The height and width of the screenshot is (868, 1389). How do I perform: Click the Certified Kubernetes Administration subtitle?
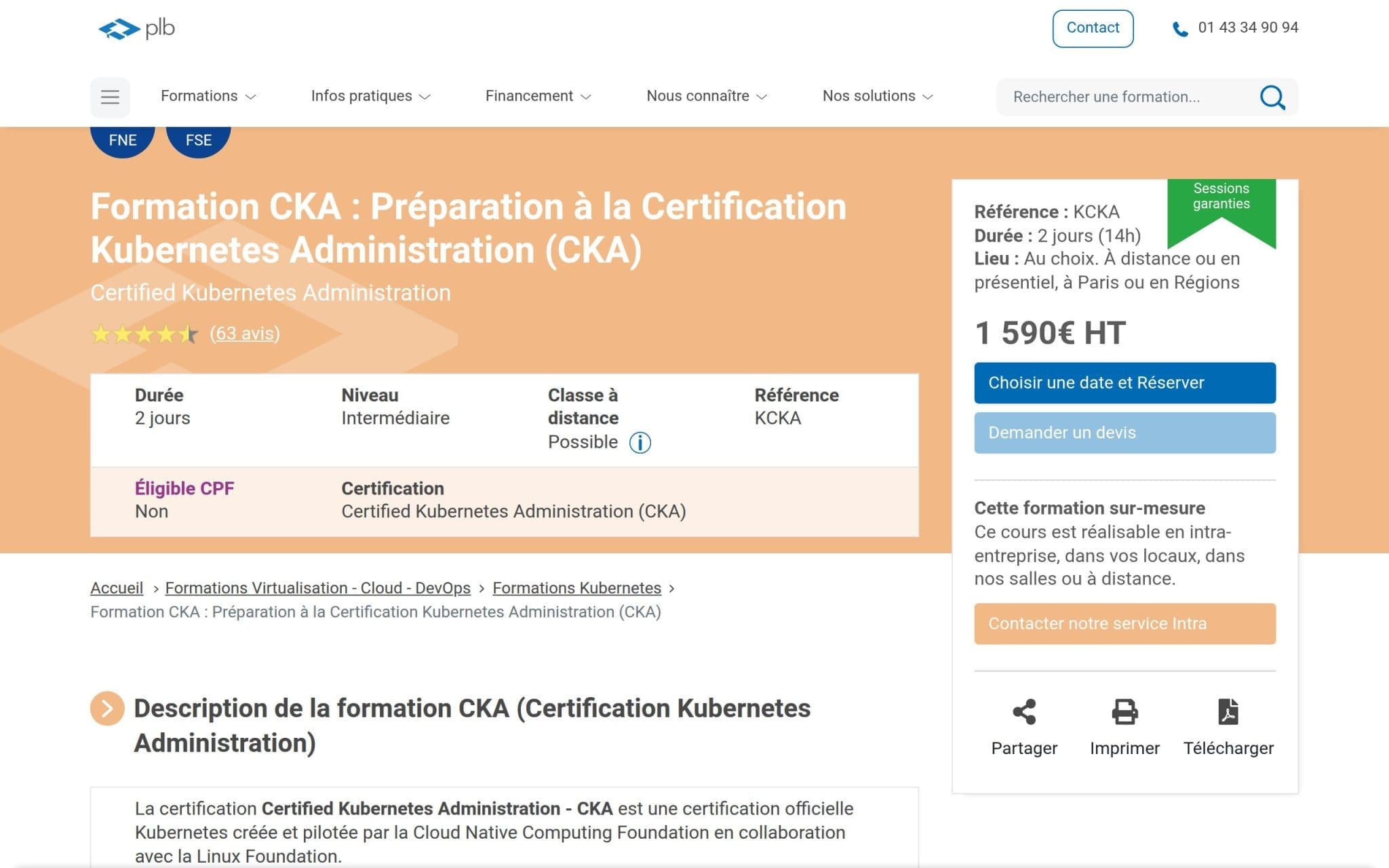pyautogui.click(x=271, y=293)
